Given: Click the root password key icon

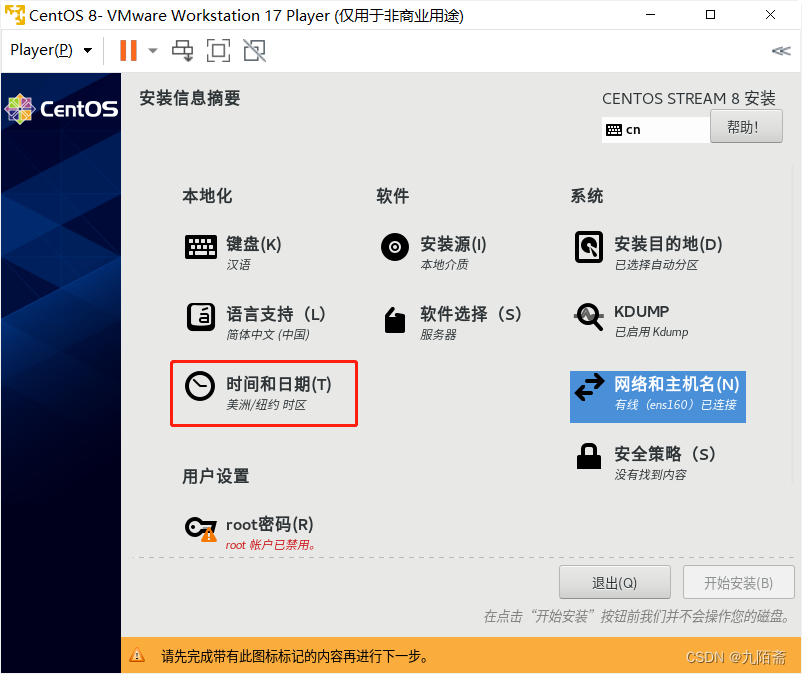Looking at the screenshot, I should pyautogui.click(x=200, y=529).
